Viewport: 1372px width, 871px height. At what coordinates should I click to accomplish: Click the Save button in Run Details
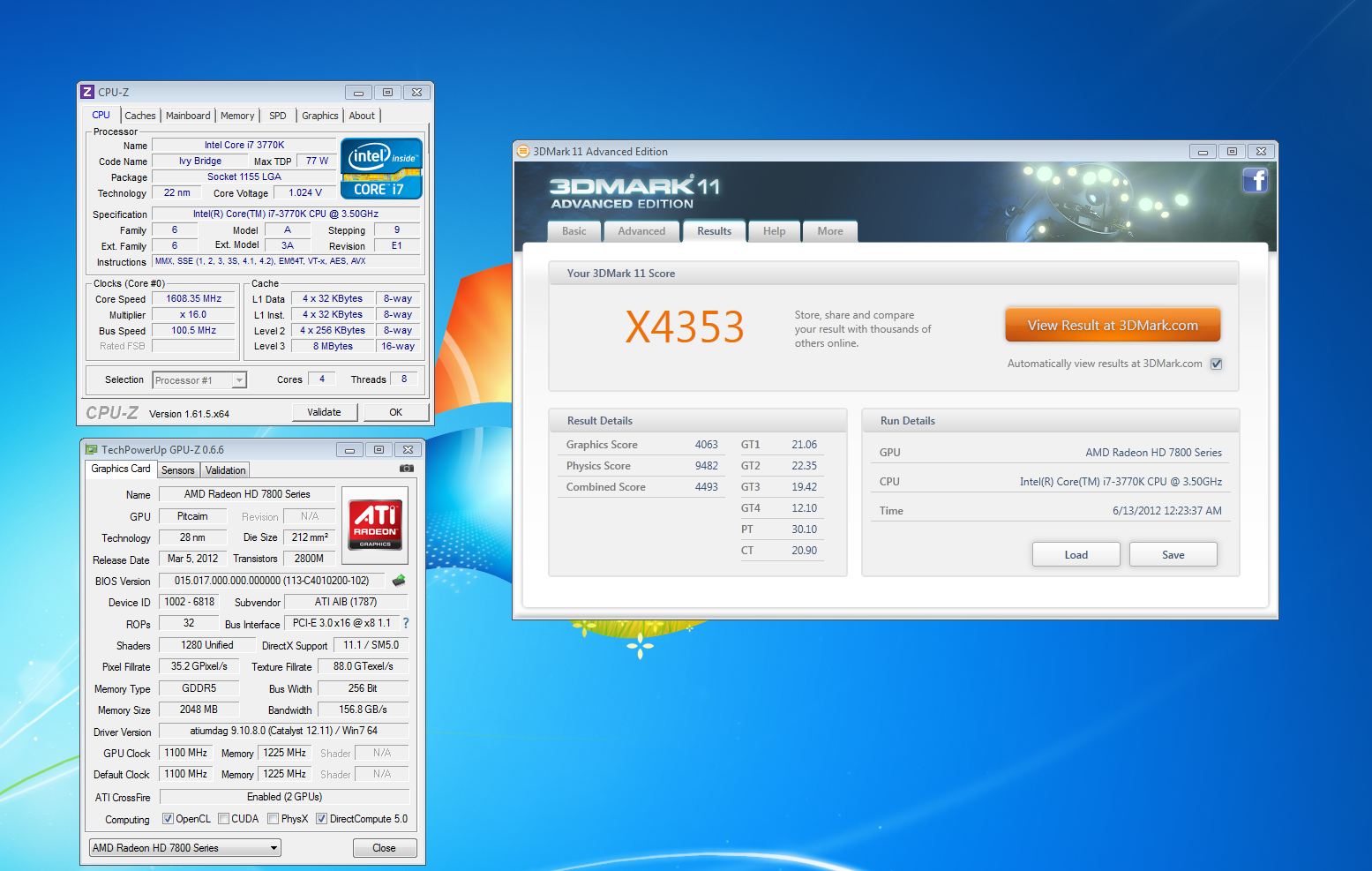(x=1173, y=554)
